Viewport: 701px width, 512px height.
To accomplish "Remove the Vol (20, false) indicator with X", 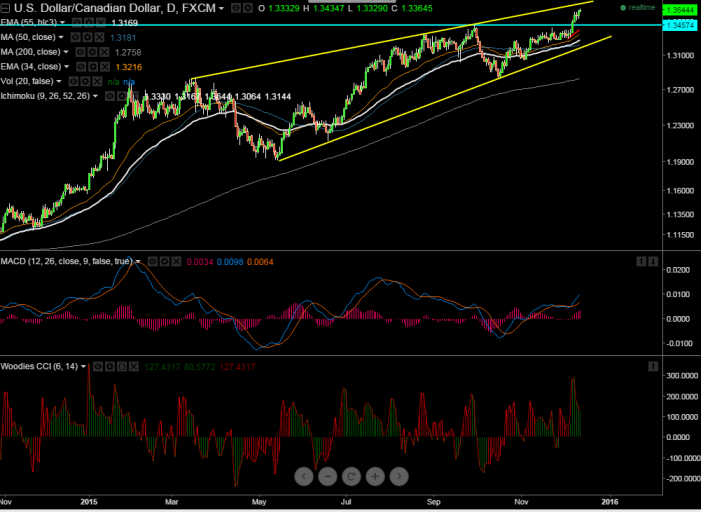I will (97, 82).
